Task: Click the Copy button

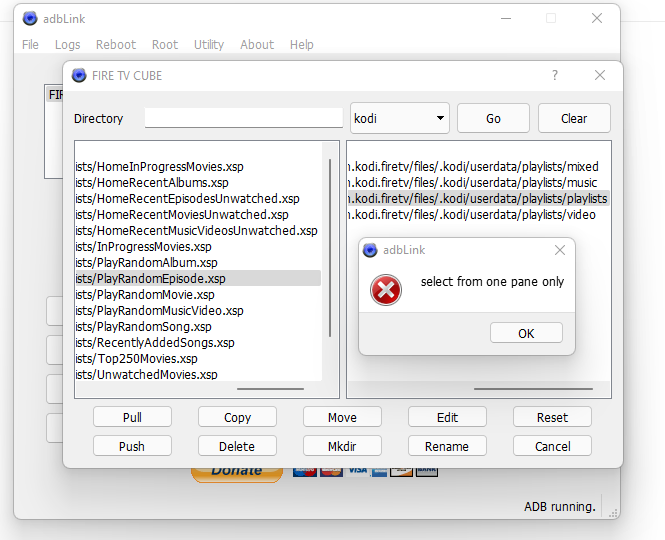Action: 237,417
